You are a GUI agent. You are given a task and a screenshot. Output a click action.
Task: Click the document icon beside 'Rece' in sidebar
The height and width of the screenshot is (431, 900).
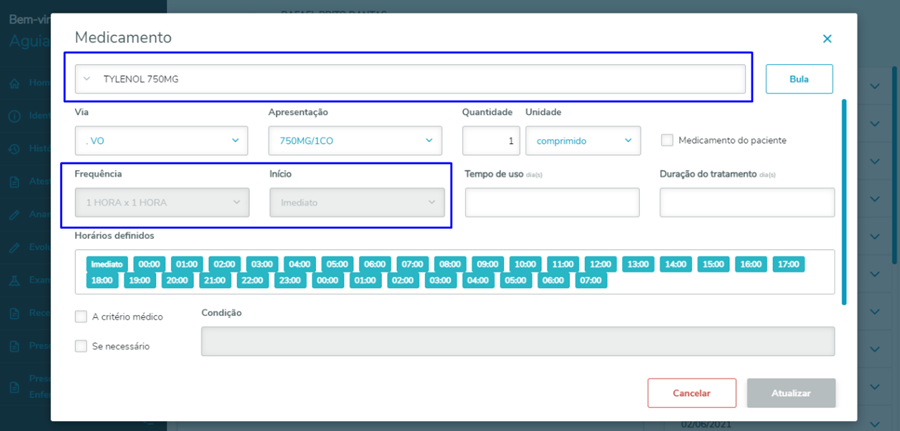click(x=14, y=313)
